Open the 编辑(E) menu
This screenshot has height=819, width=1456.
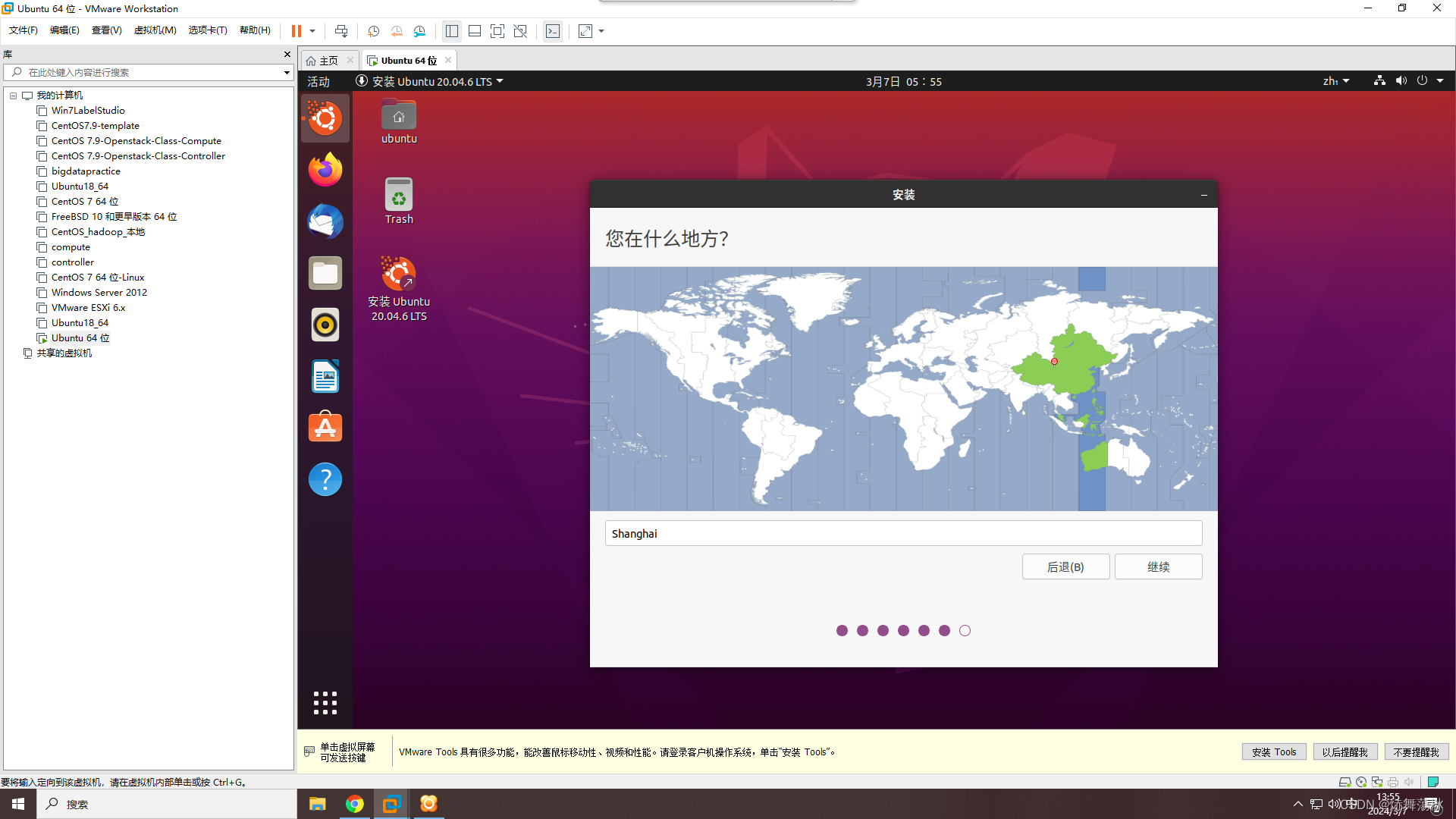[x=64, y=30]
